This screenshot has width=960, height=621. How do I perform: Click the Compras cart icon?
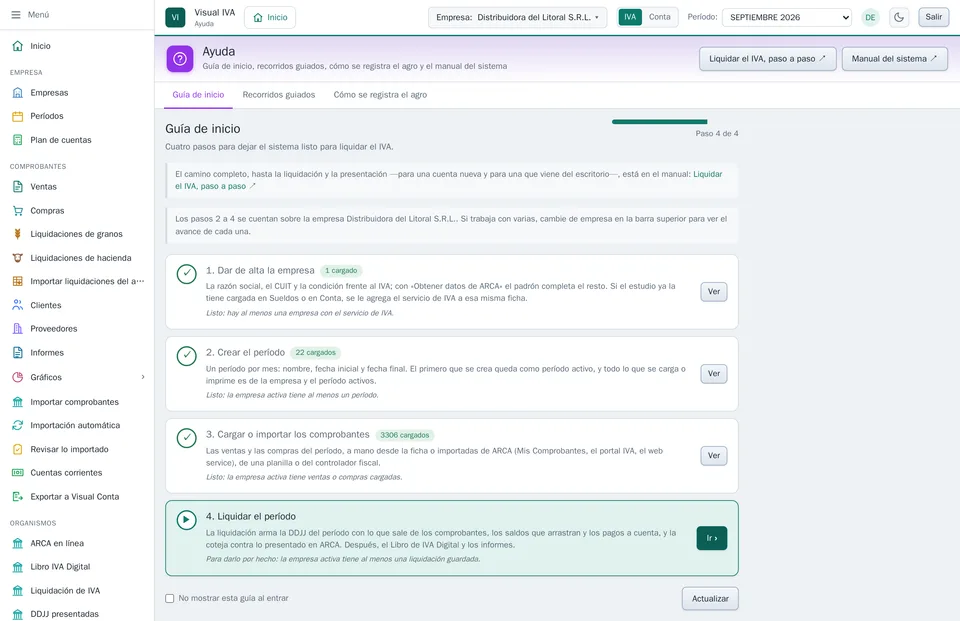[x=18, y=211]
